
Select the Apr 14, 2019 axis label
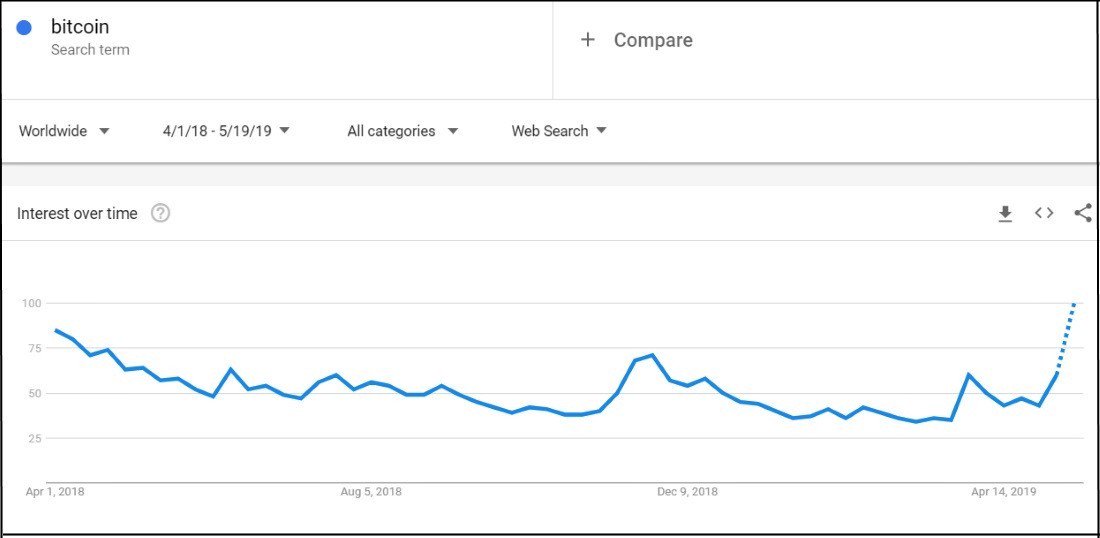(1004, 492)
